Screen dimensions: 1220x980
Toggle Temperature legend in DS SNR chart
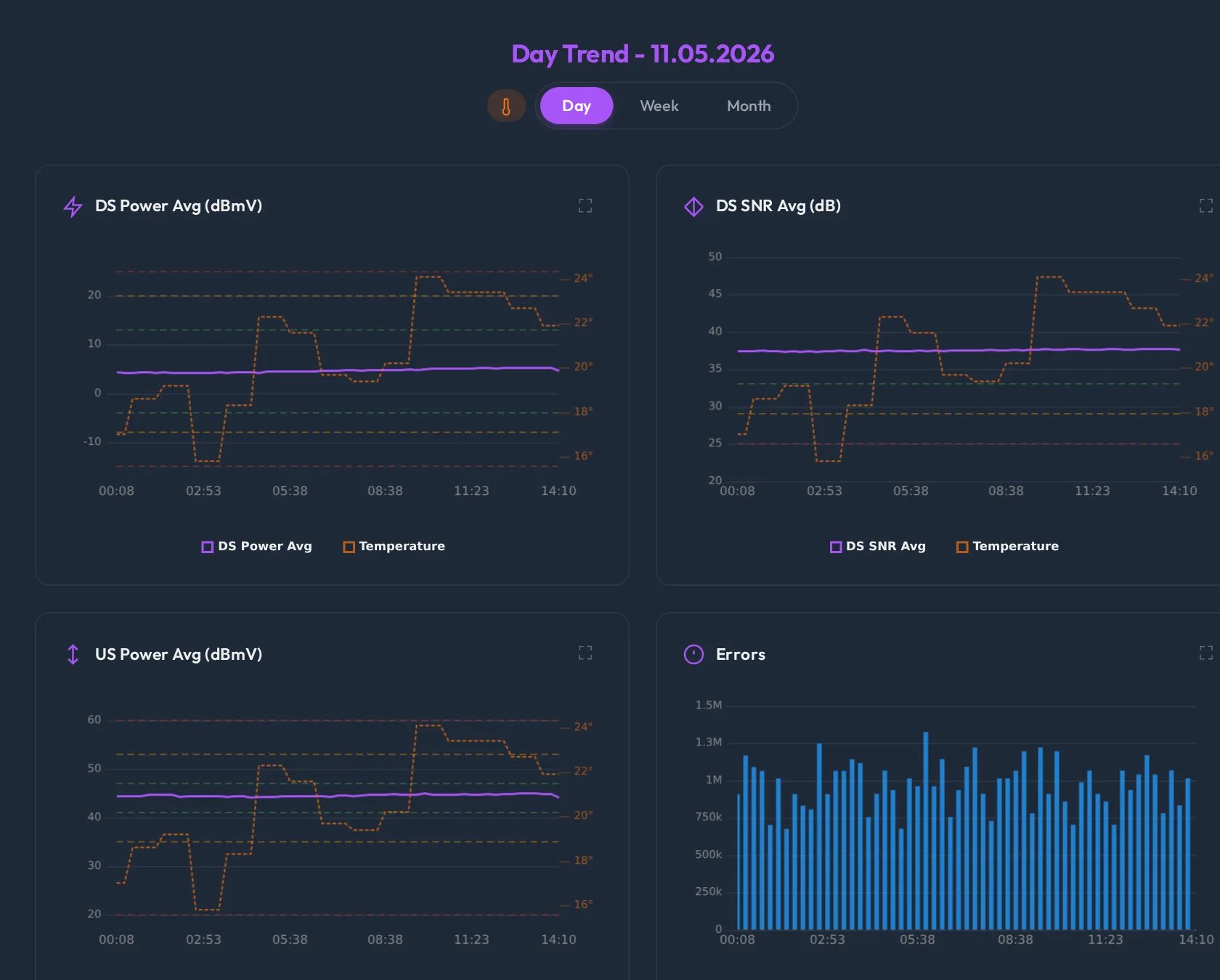1007,547
